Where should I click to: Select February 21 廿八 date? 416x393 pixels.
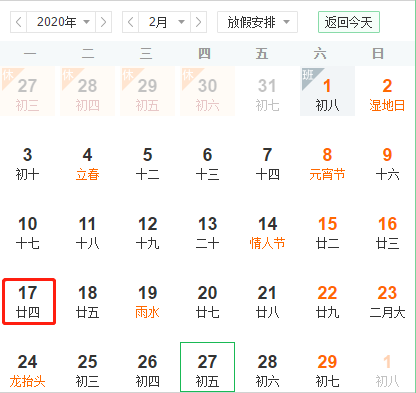[267, 302]
